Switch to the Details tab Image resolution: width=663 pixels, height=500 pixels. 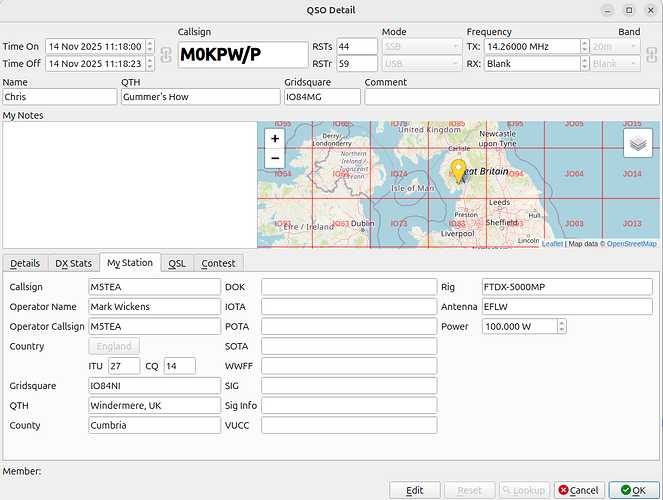pyautogui.click(x=25, y=263)
